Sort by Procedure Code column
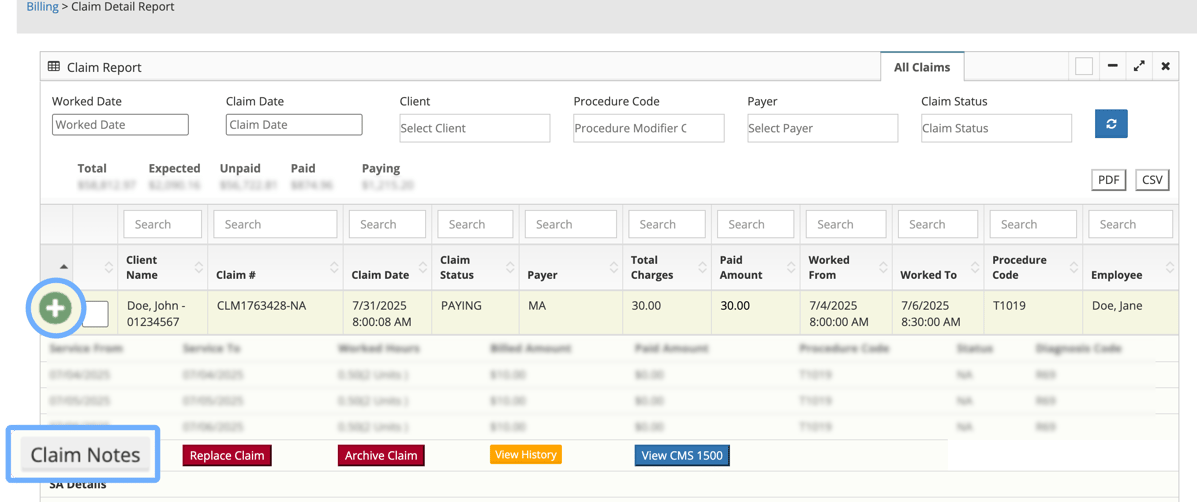This screenshot has width=1197, height=502. [x=1033, y=267]
